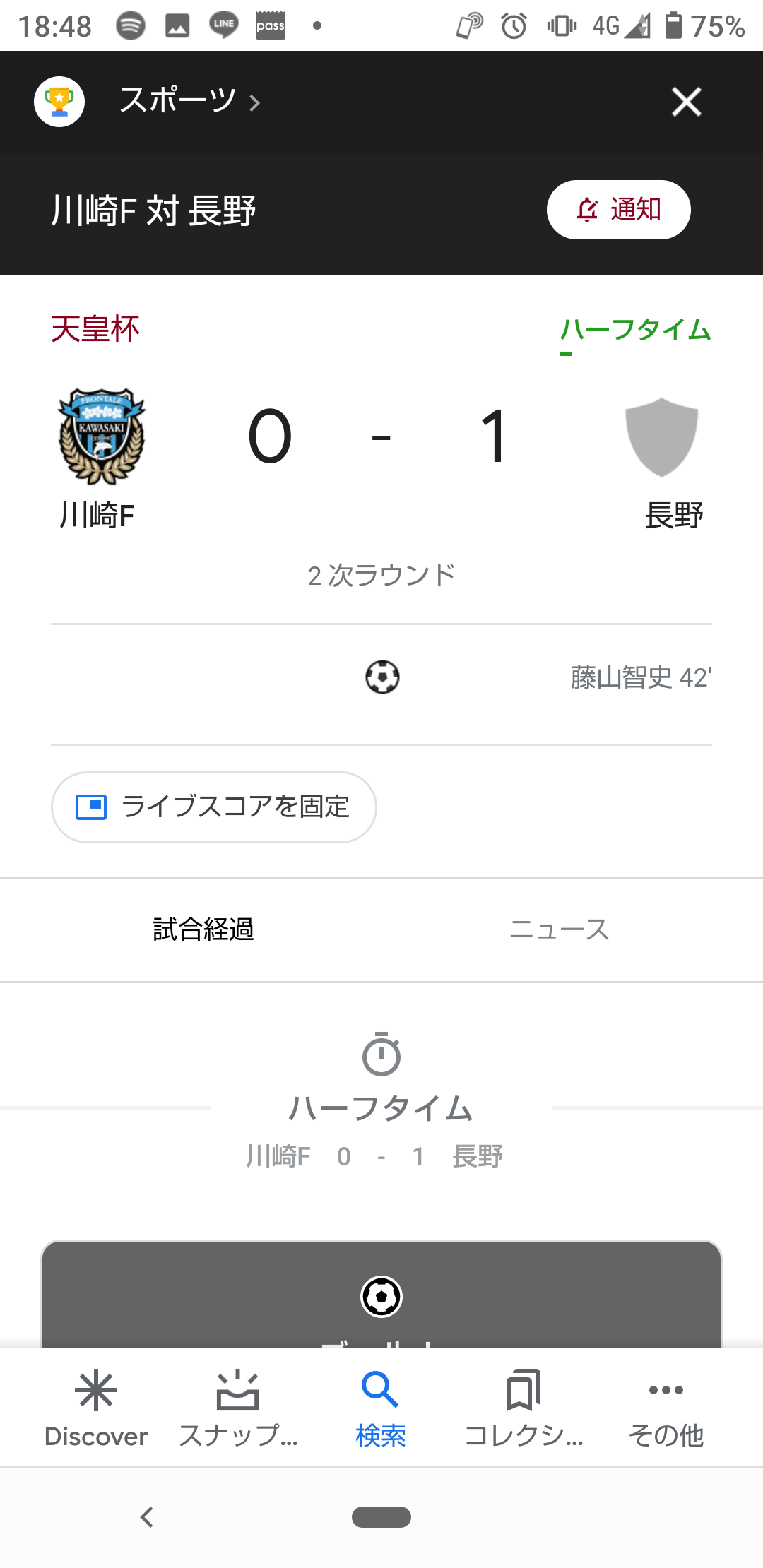The width and height of the screenshot is (763, 1568).
Task: Tap the halftime stopwatch icon
Action: (x=381, y=1054)
